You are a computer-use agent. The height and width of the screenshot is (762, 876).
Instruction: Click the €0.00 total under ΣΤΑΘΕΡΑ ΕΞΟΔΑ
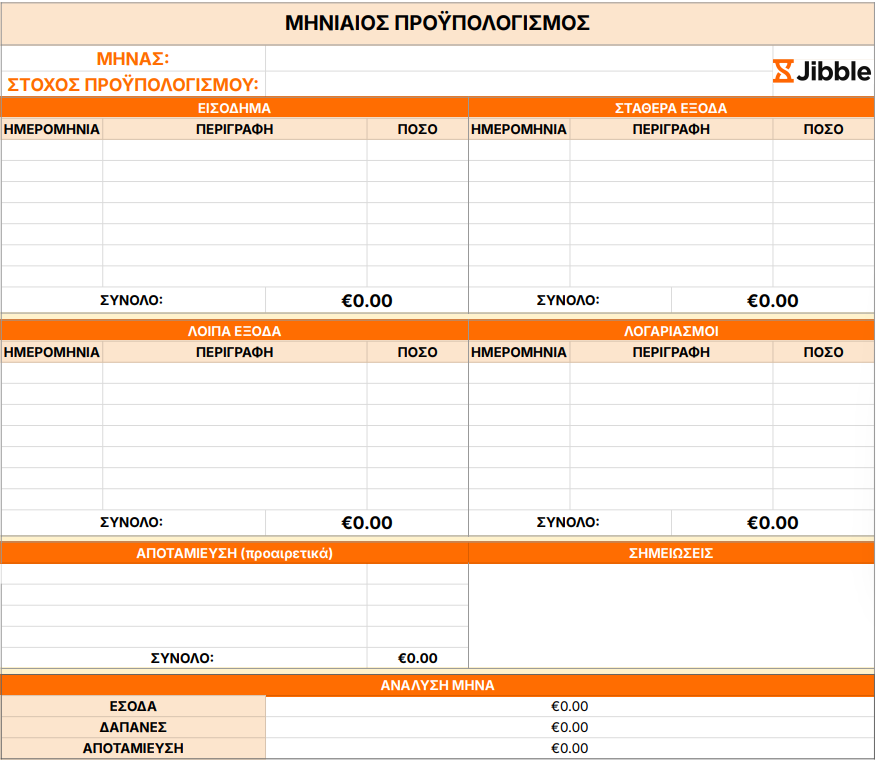pos(772,301)
